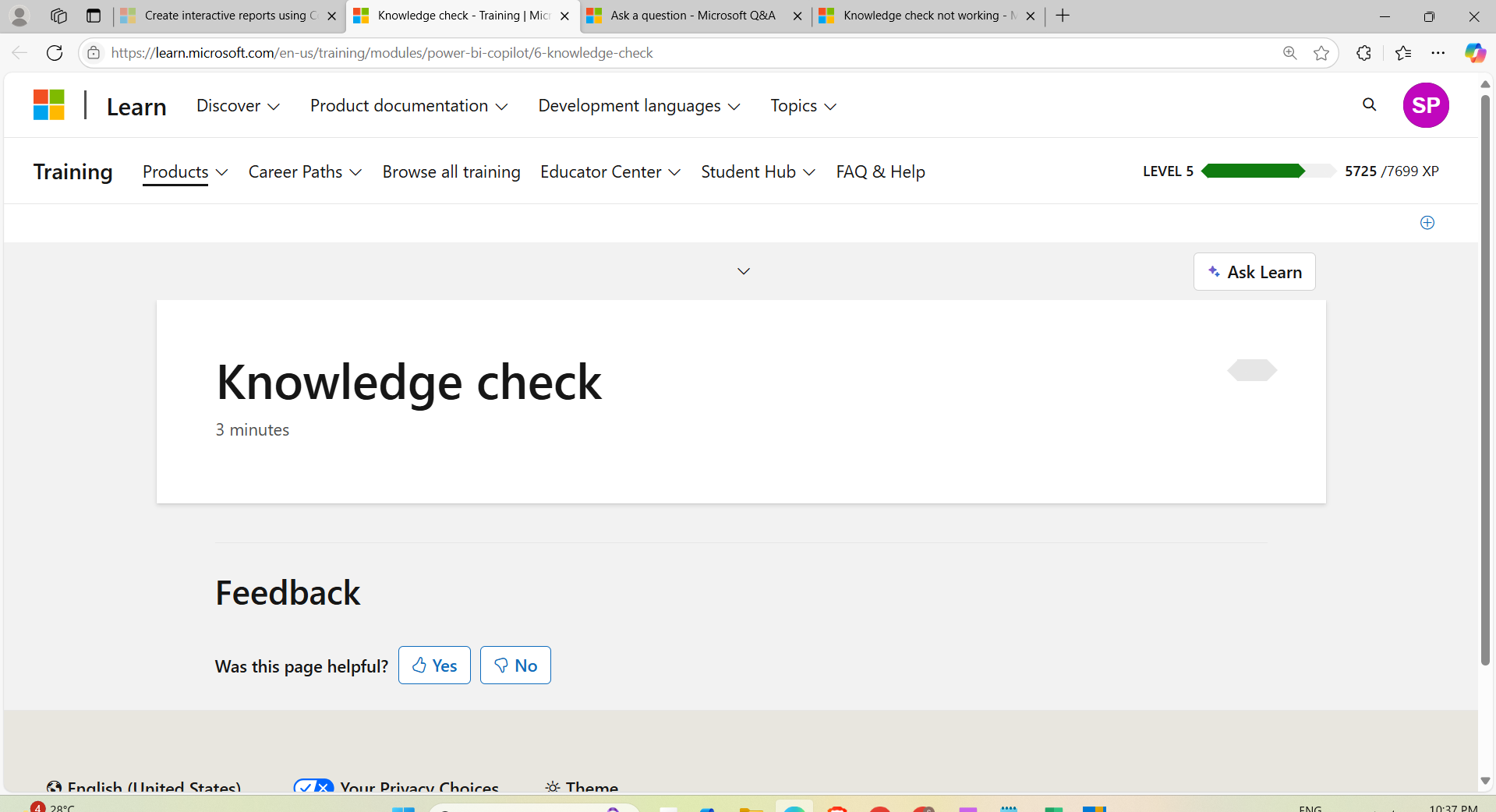Click Yes for page helpful feedback

click(x=434, y=665)
